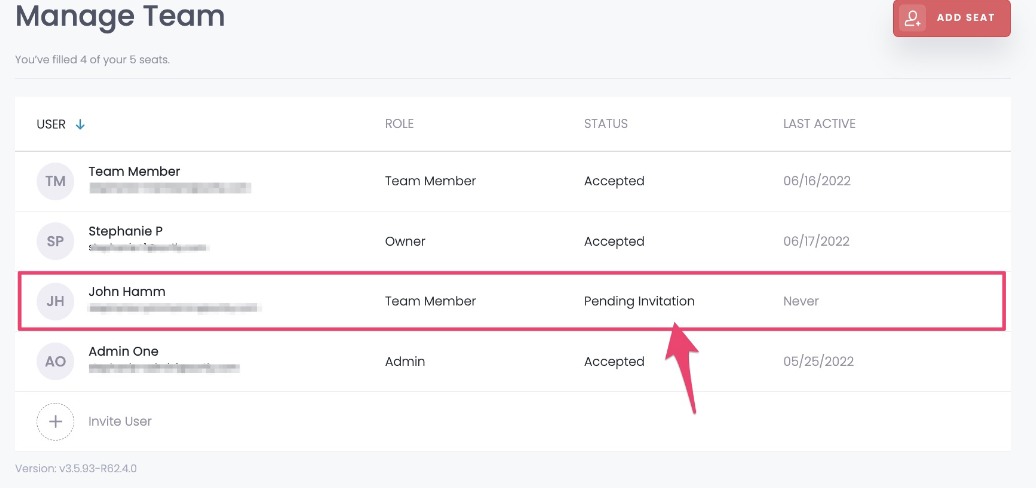Click the Owner role cell for Stephanie P
The width and height of the screenshot is (1036, 488).
click(405, 241)
